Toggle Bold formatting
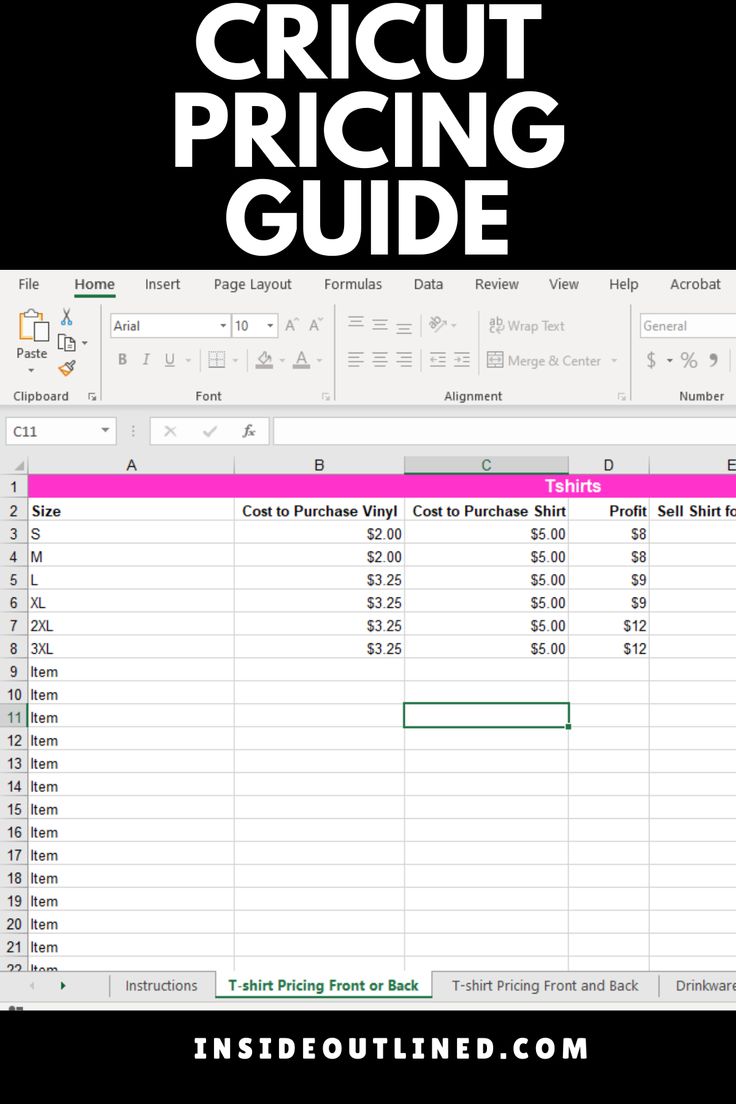 123,360
